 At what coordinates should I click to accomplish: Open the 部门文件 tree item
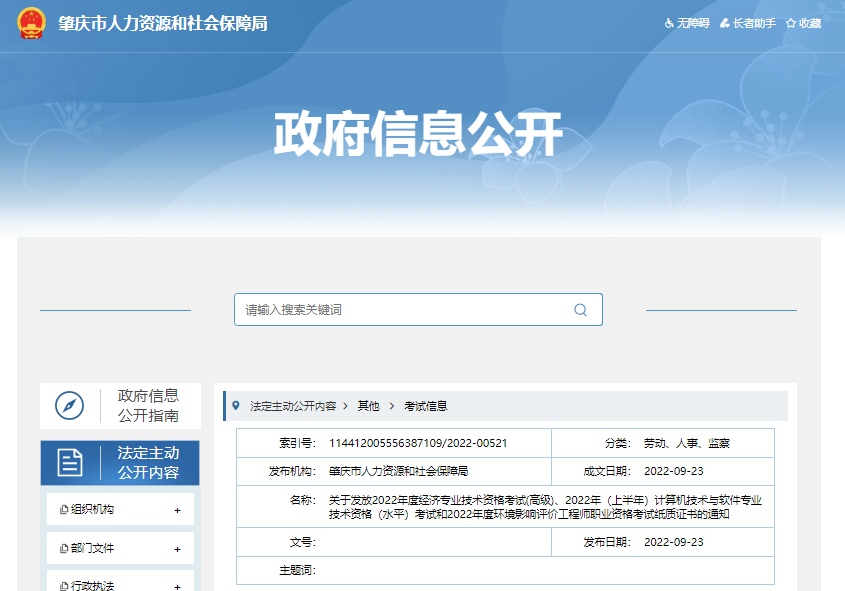(x=92, y=549)
